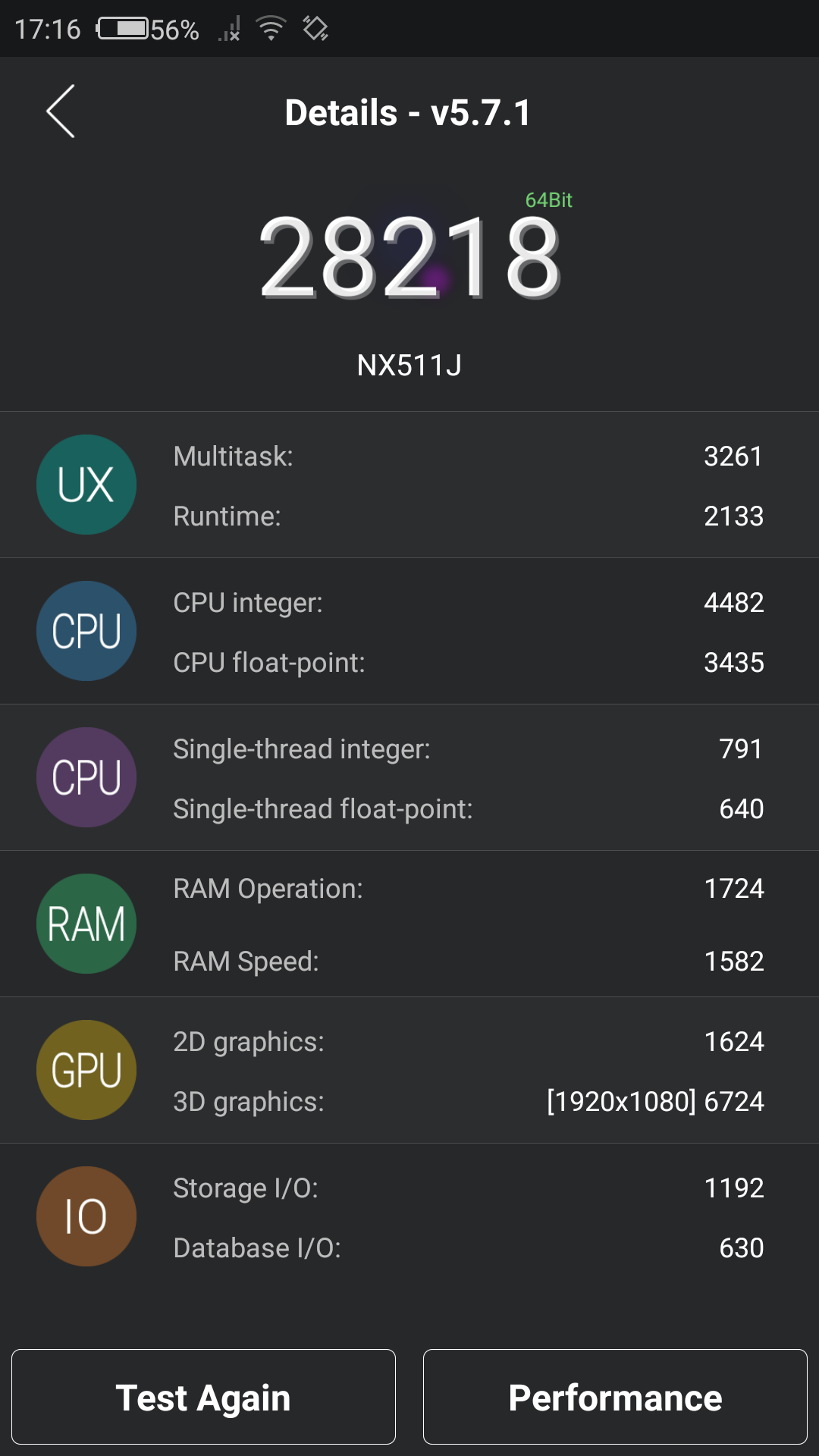819x1456 pixels.
Task: Tap the total score 28218
Action: pyautogui.click(x=409, y=258)
